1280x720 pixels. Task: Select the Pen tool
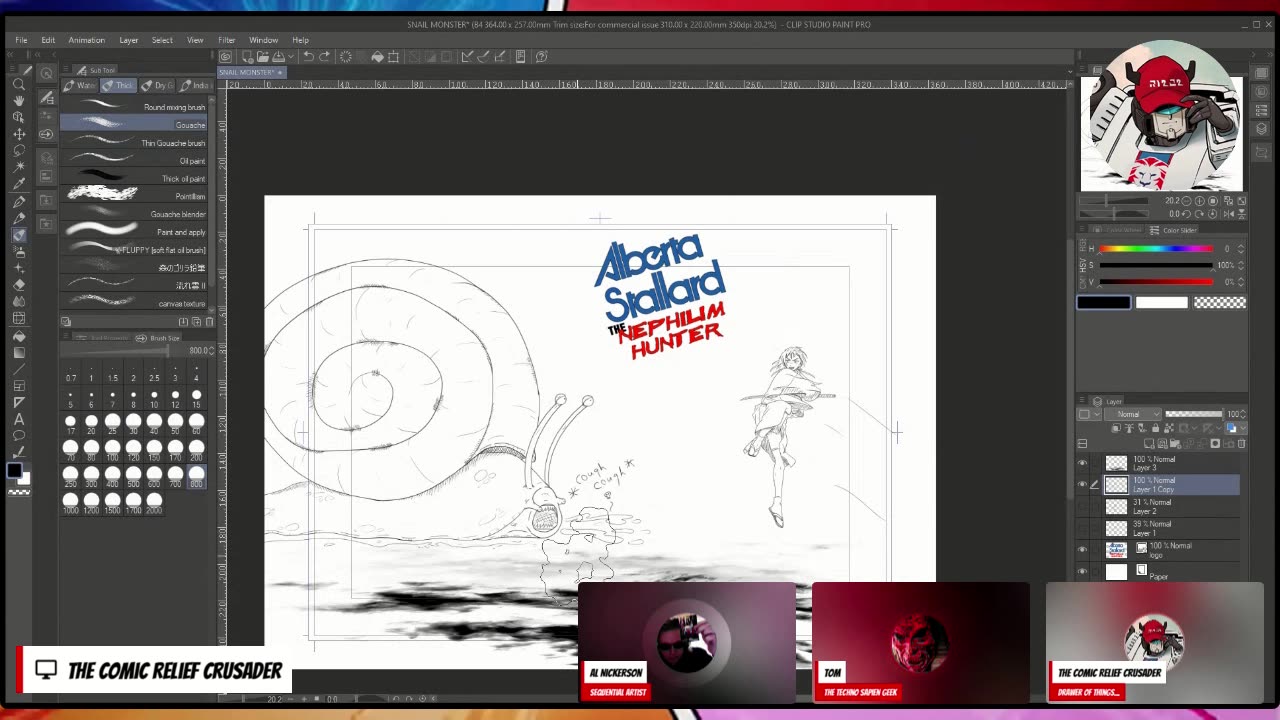pyautogui.click(x=19, y=202)
